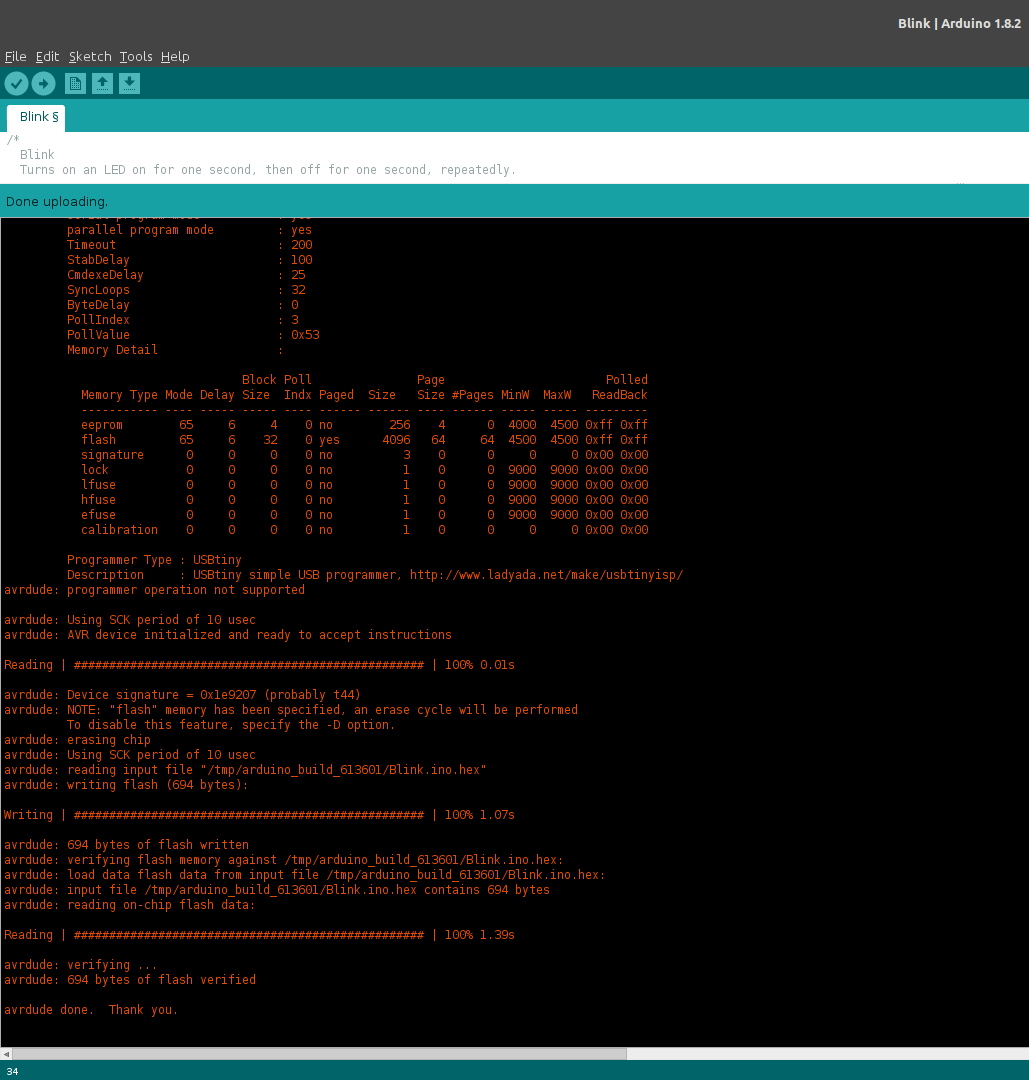Click the 'parallel program mode' line

tap(189, 230)
